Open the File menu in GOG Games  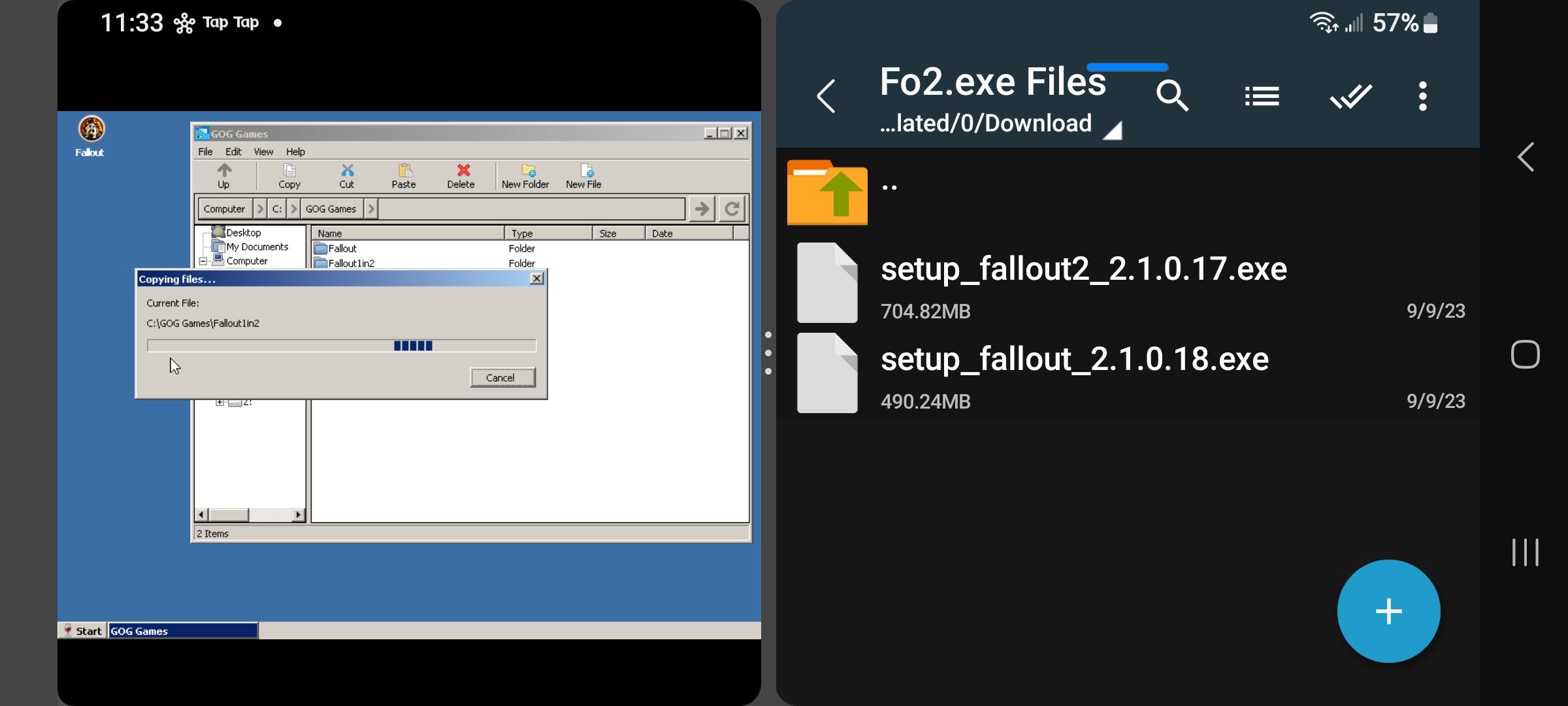206,152
